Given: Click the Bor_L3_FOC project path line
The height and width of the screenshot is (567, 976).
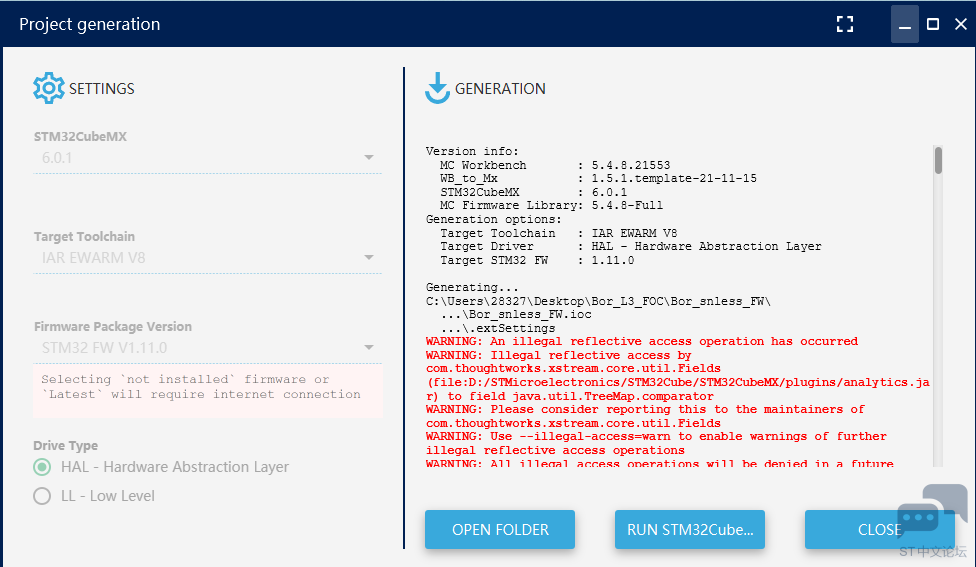Looking at the screenshot, I should tap(598, 301).
